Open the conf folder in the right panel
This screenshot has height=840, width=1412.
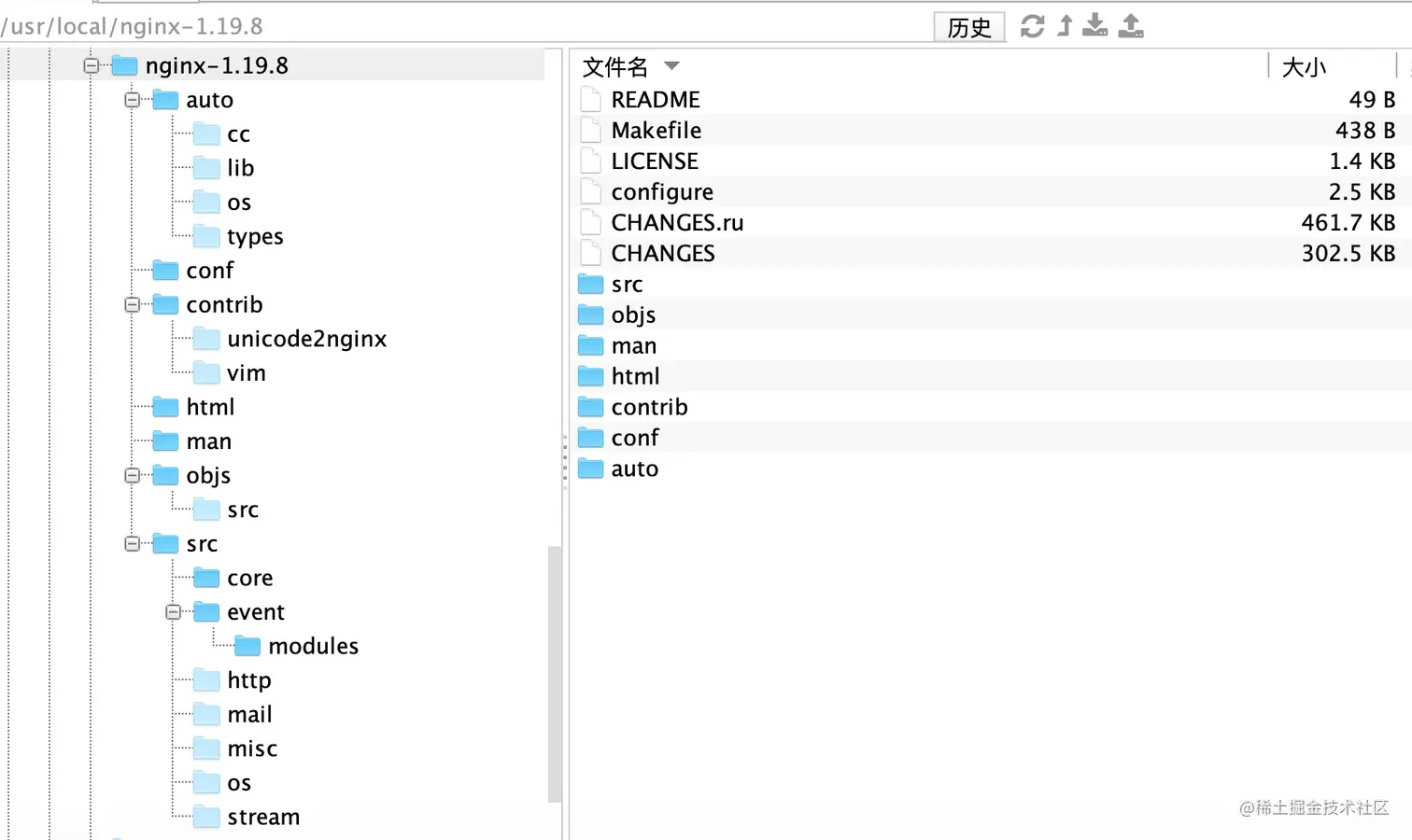point(634,437)
